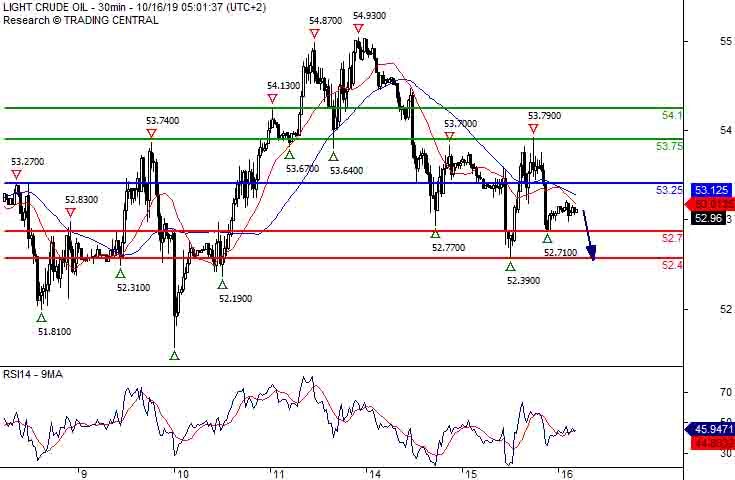Click red triangle below 53.2700 label
Screen dimensions: 735x480
(x=17, y=175)
